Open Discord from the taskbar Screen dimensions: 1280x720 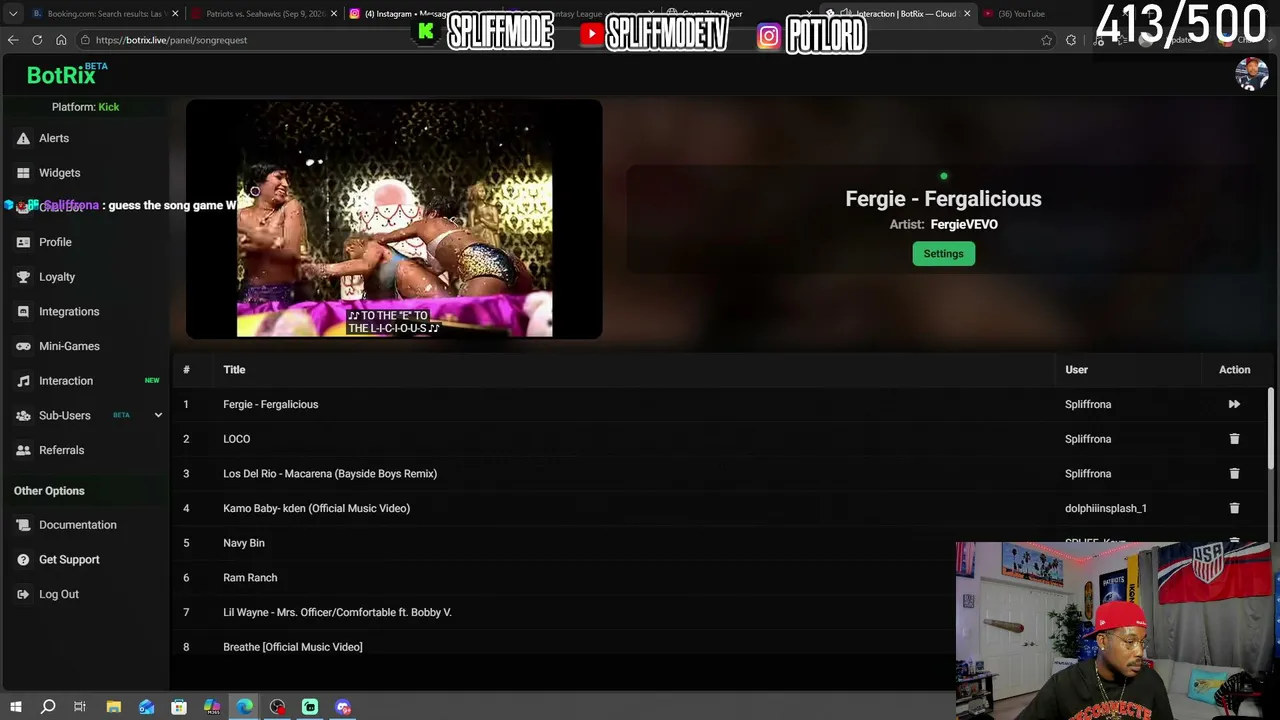343,707
